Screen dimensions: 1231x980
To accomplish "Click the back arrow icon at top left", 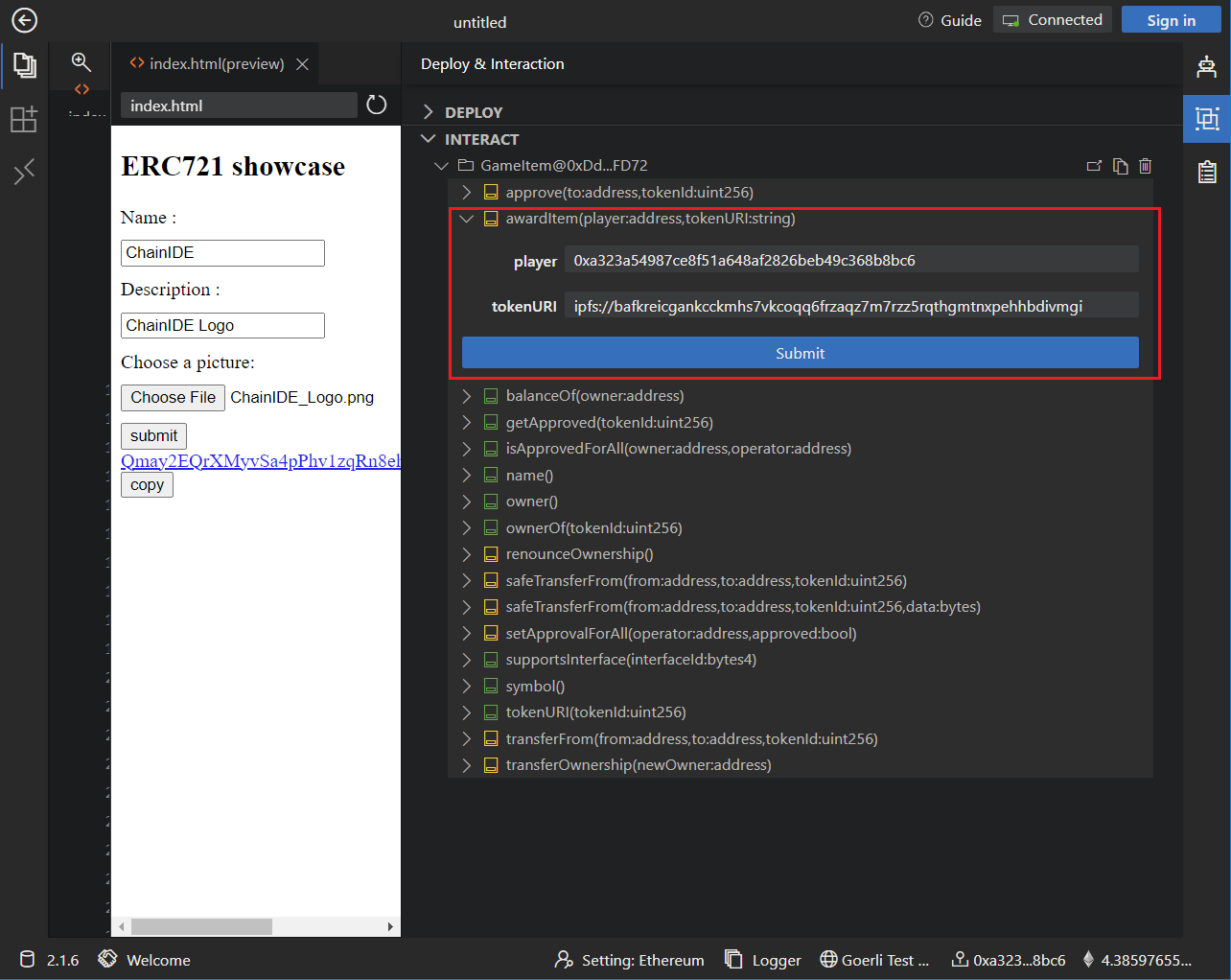I will coord(24,20).
